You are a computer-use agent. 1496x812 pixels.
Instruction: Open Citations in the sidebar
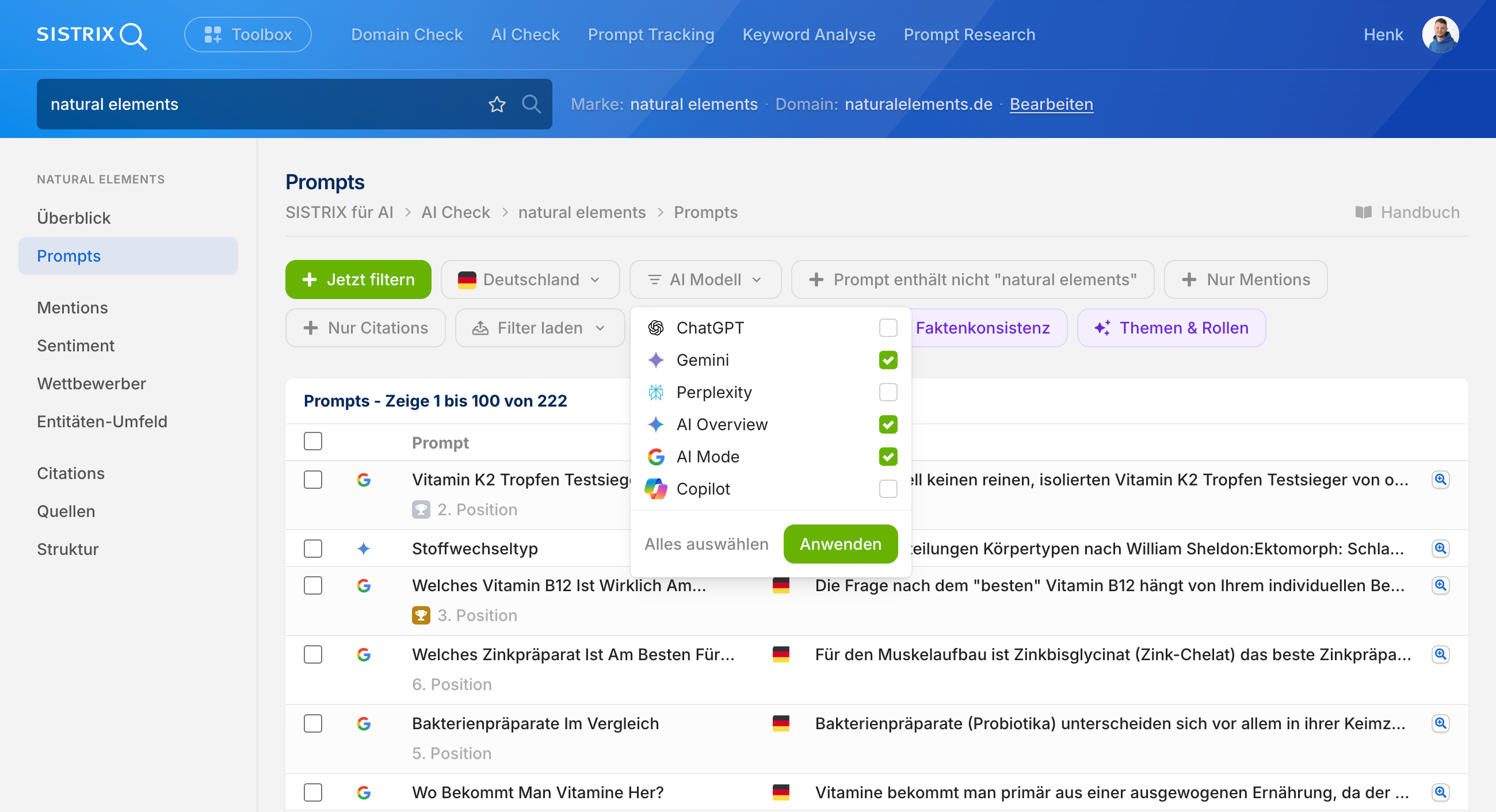click(71, 474)
